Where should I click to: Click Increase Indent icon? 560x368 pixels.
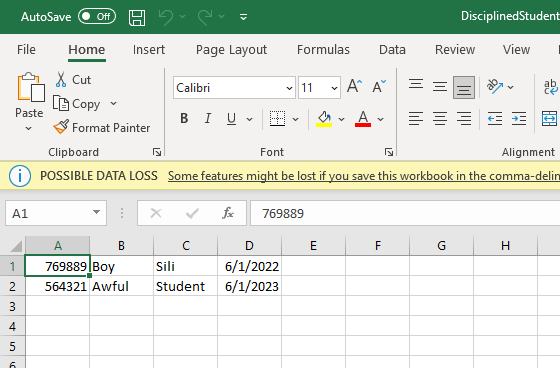[519, 119]
